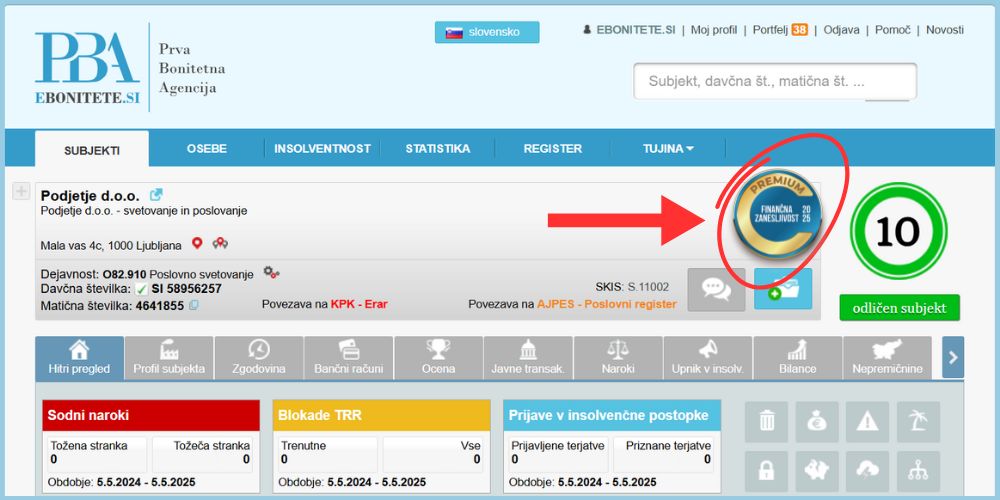Switch to the SUBJEKTI tab
Viewport: 1000px width, 500px height.
pyautogui.click(x=92, y=151)
